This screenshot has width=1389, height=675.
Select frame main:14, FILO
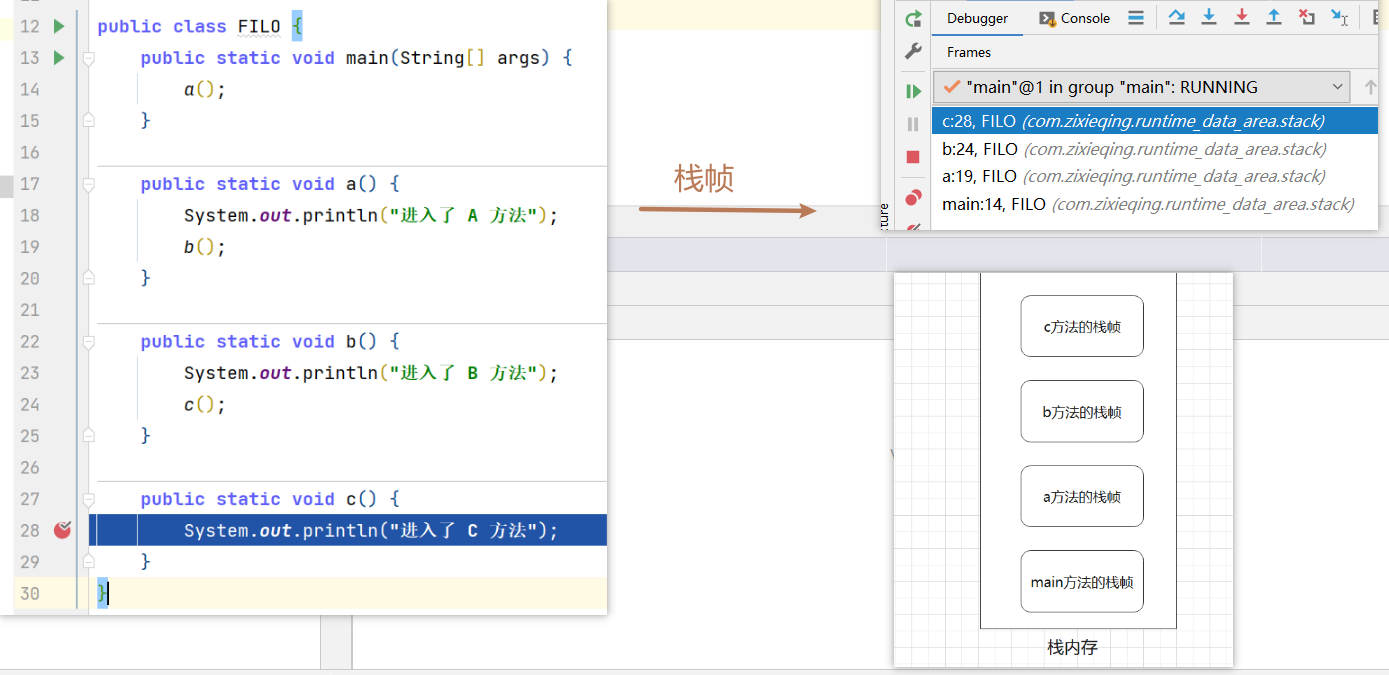click(1155, 204)
